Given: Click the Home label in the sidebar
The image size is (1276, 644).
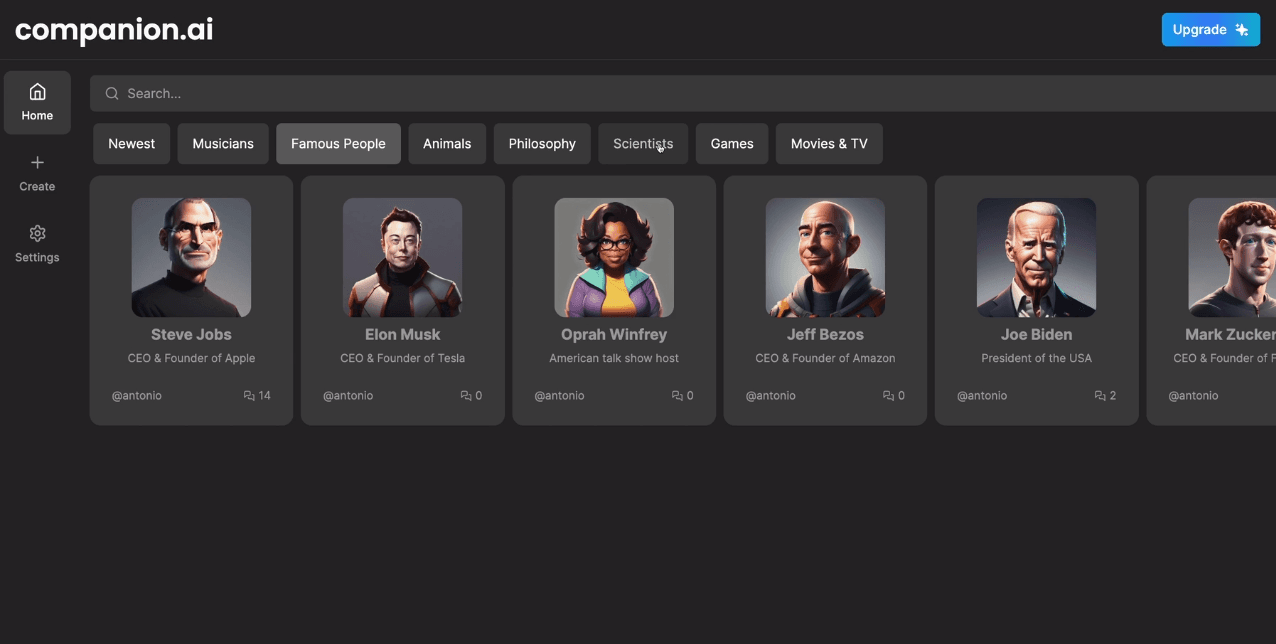Looking at the screenshot, I should pyautogui.click(x=37, y=116).
